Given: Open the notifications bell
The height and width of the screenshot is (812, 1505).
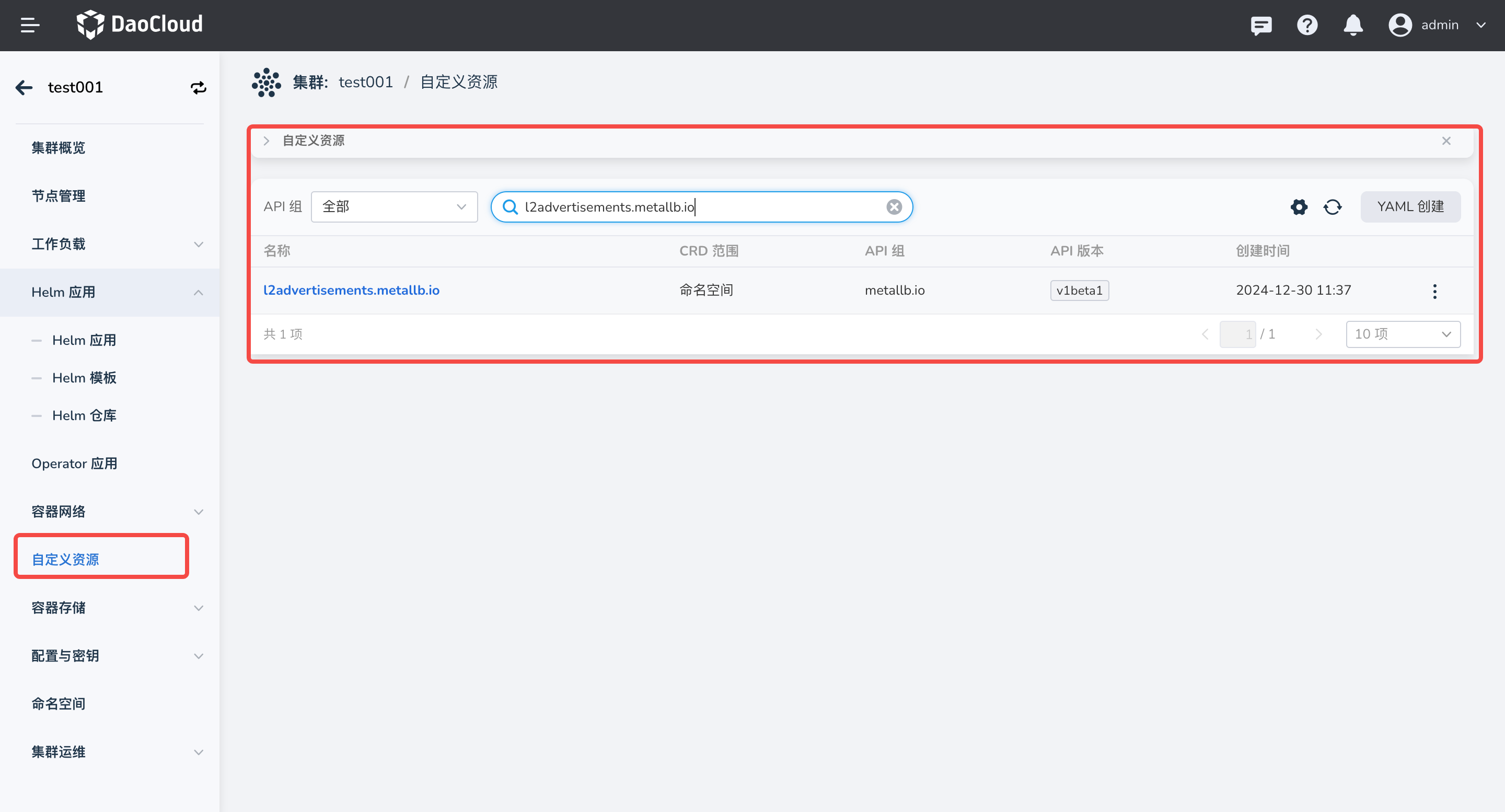Looking at the screenshot, I should tap(1352, 25).
